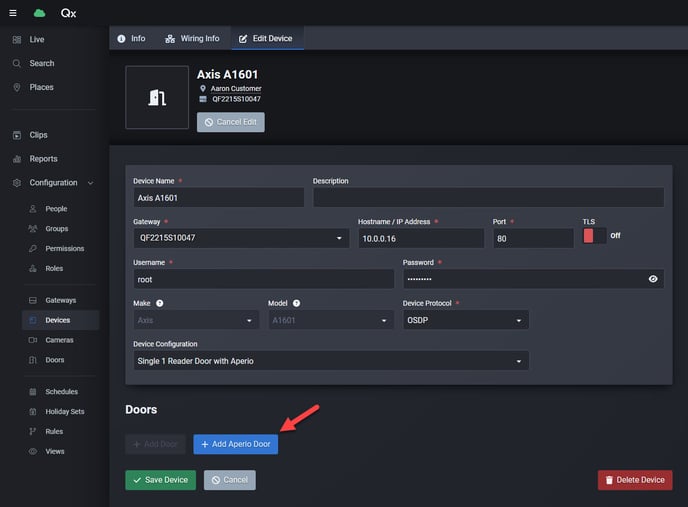Open the Make dropdown
The height and width of the screenshot is (507, 688).
[196, 320]
